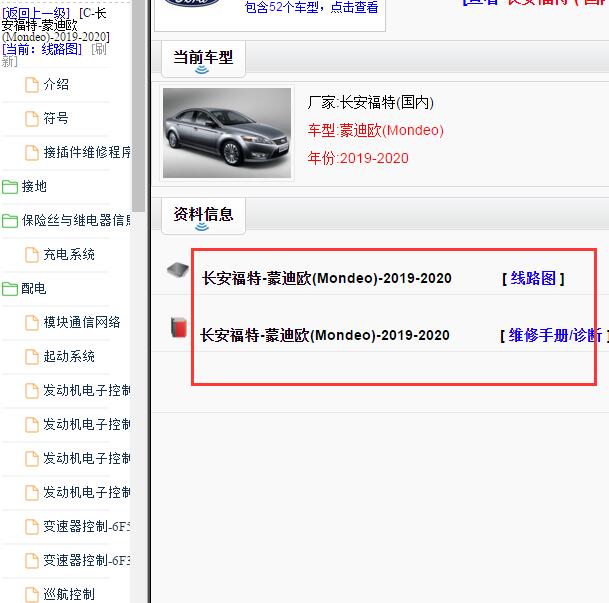Click the sidebar vertical scrollbar
609x603 pixels.
138,107
